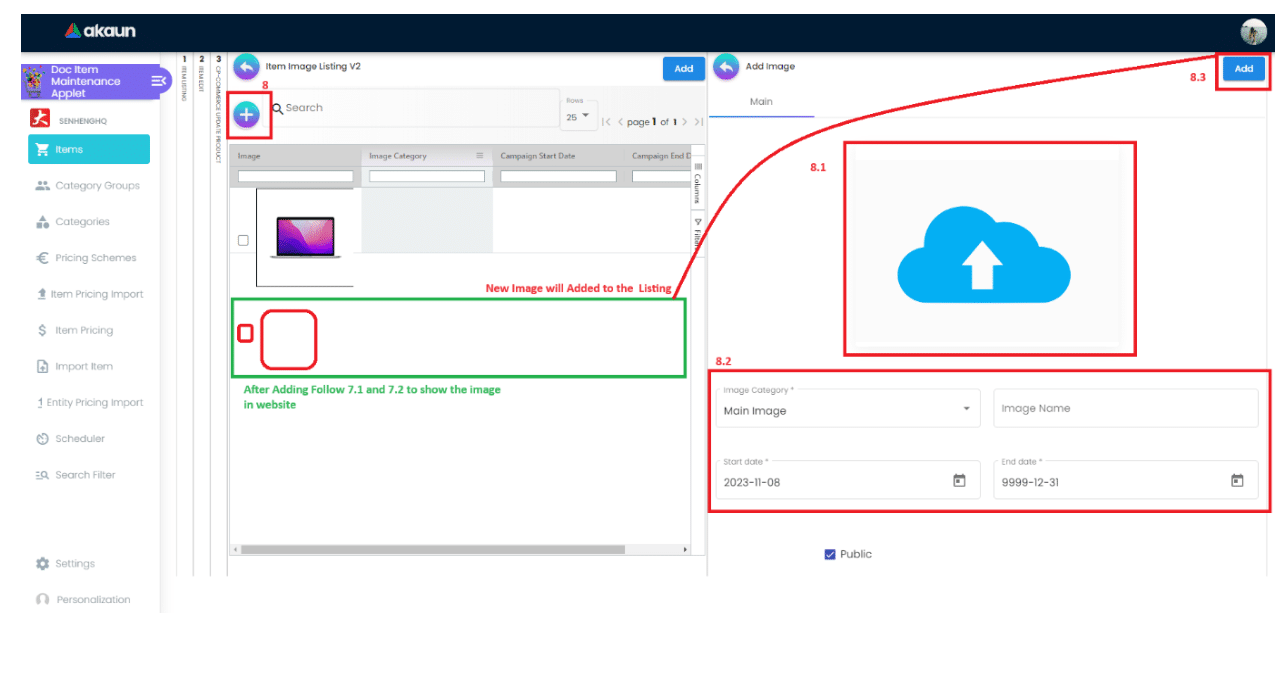Click the akaun logo in the header

(100, 31)
